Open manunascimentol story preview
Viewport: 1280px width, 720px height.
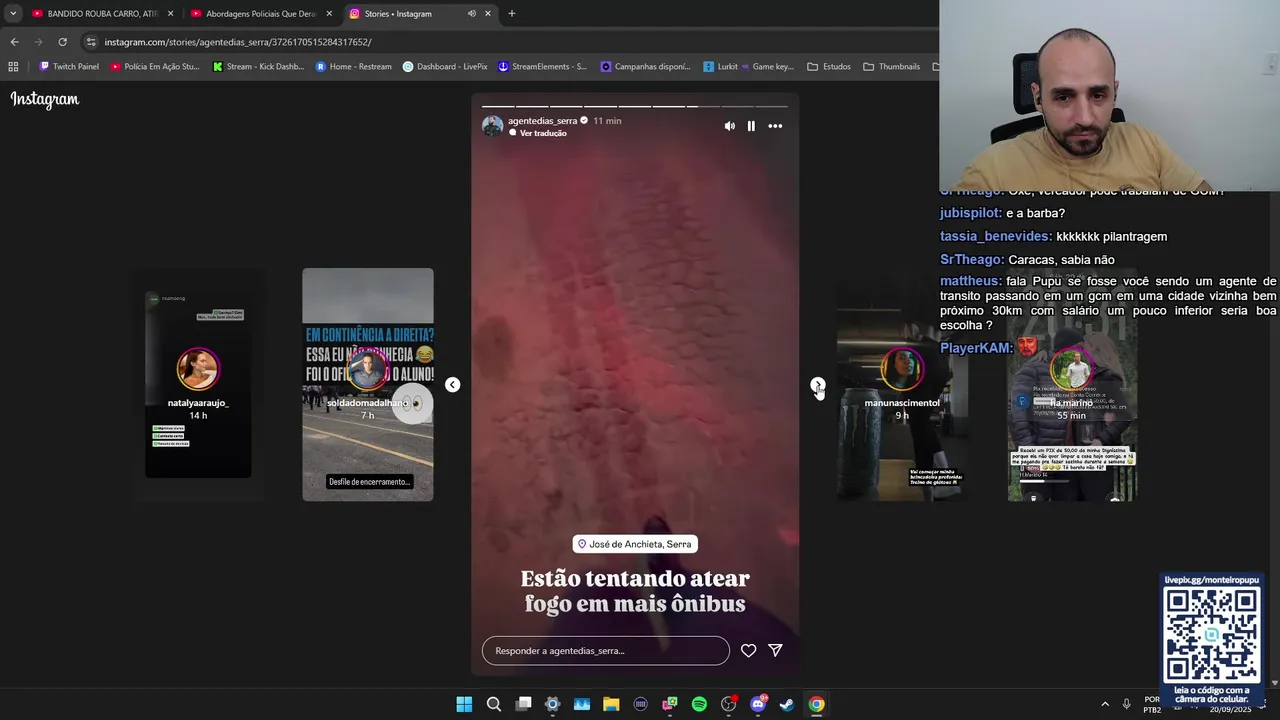(x=902, y=385)
